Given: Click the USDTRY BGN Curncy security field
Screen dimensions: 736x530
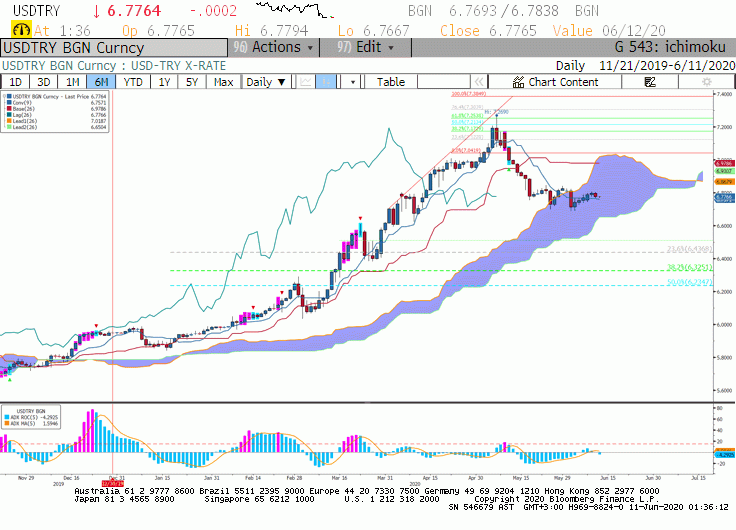Looking at the screenshot, I should [114, 48].
